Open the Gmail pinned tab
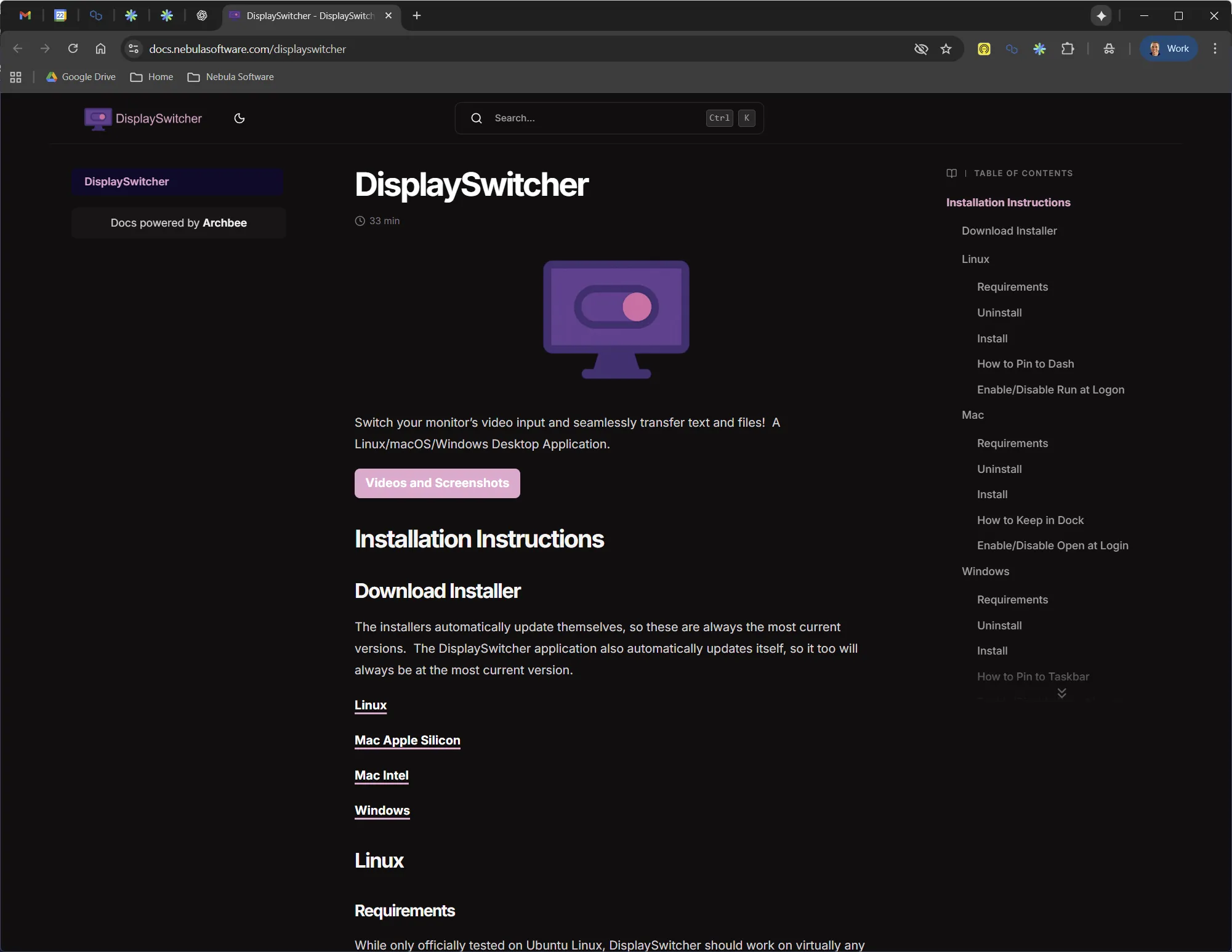 pos(25,15)
